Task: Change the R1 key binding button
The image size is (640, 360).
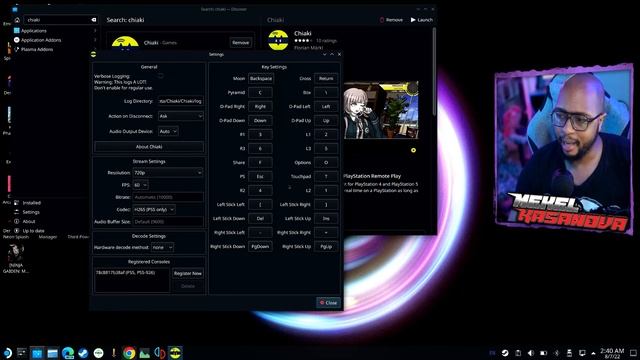Action: click(260, 134)
